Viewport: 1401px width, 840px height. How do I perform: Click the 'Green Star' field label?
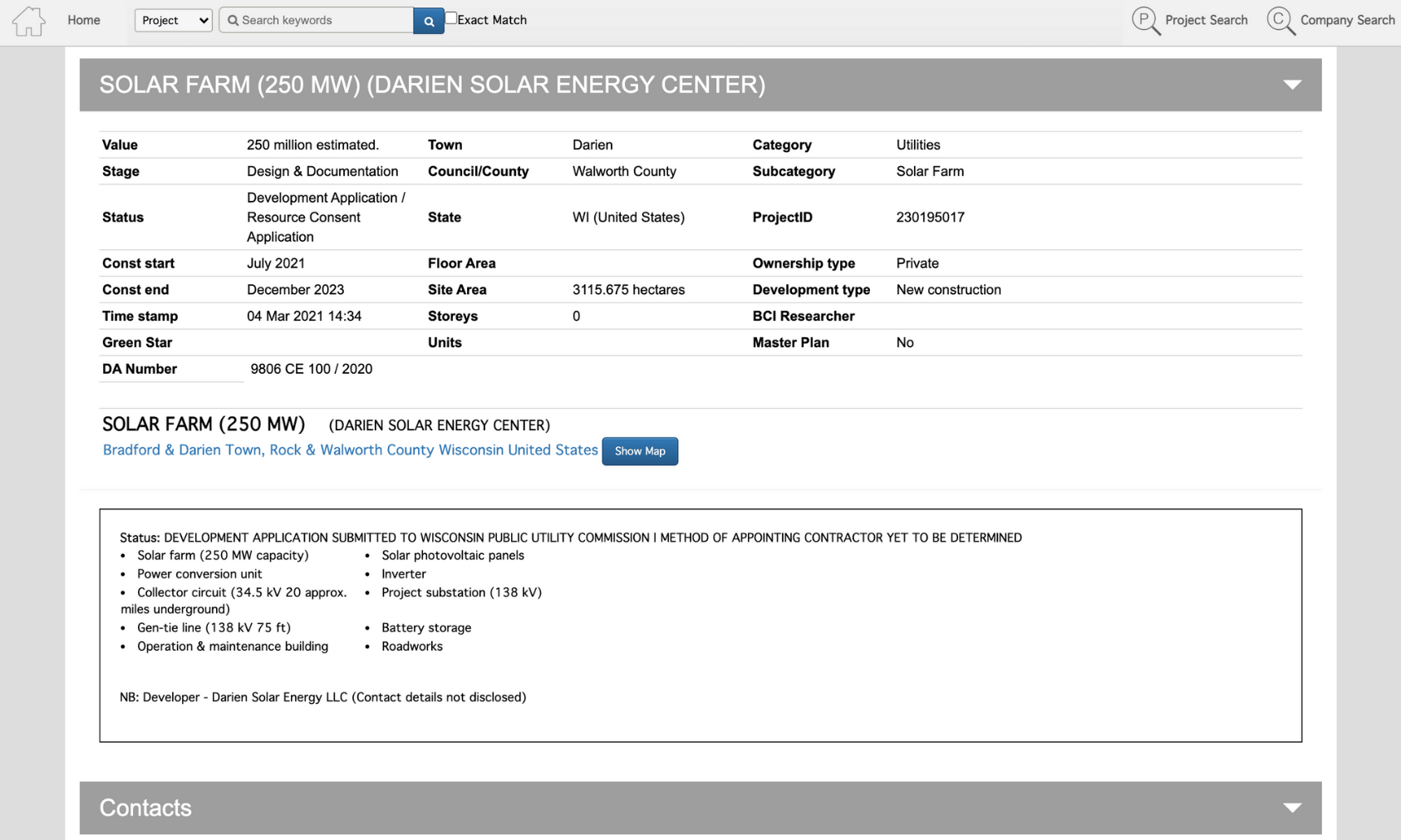point(137,342)
